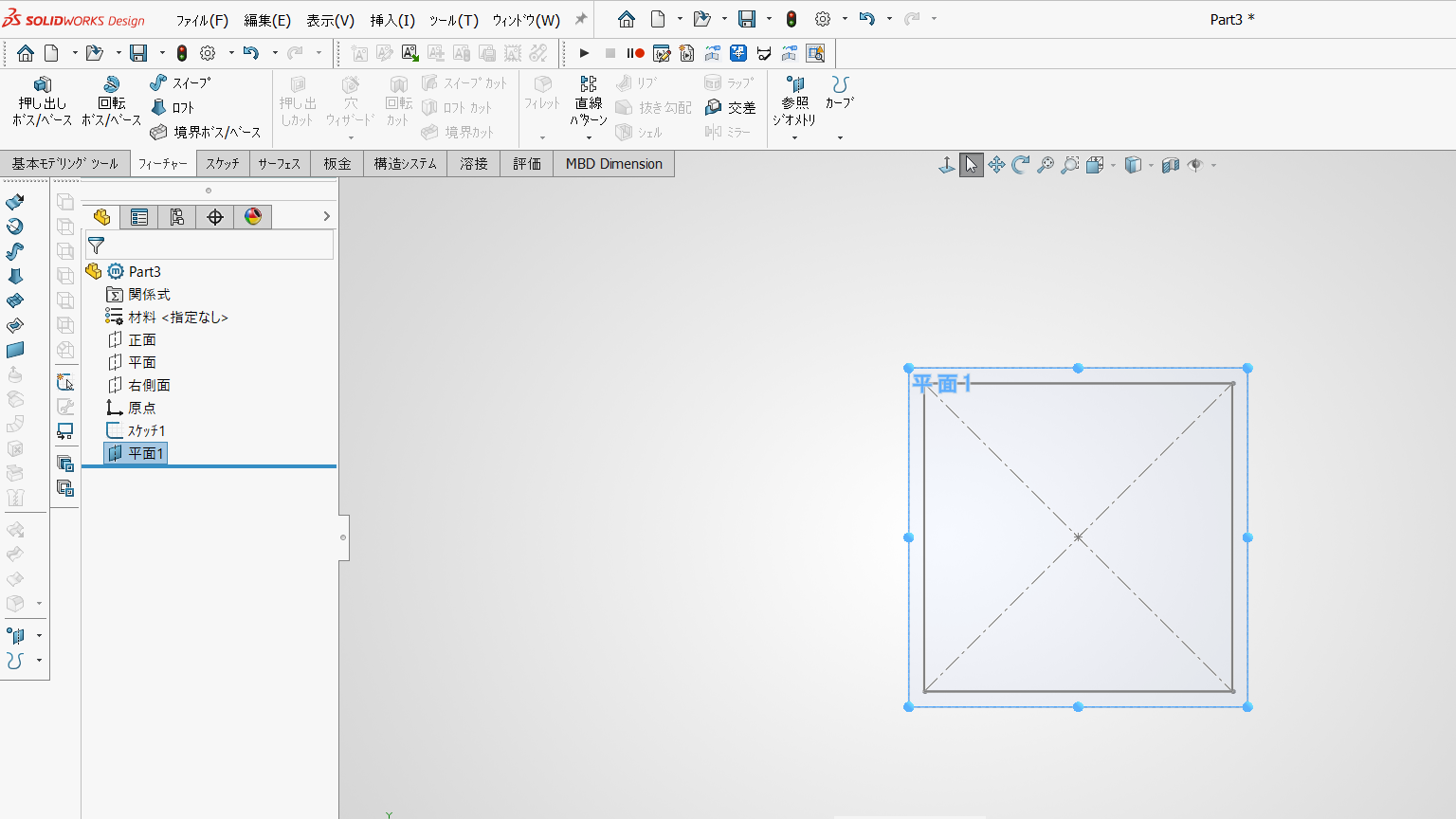Select the Revolved Boss/Base (回転) tool

[x=111, y=101]
